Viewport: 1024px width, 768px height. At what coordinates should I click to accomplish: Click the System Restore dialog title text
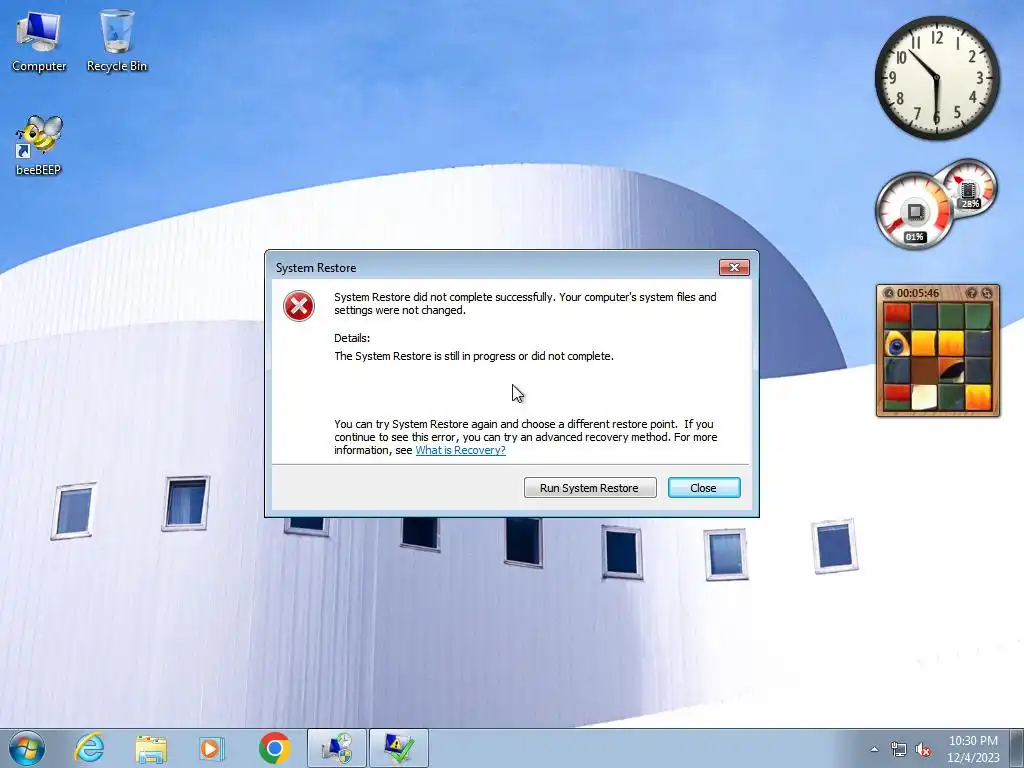coord(316,268)
